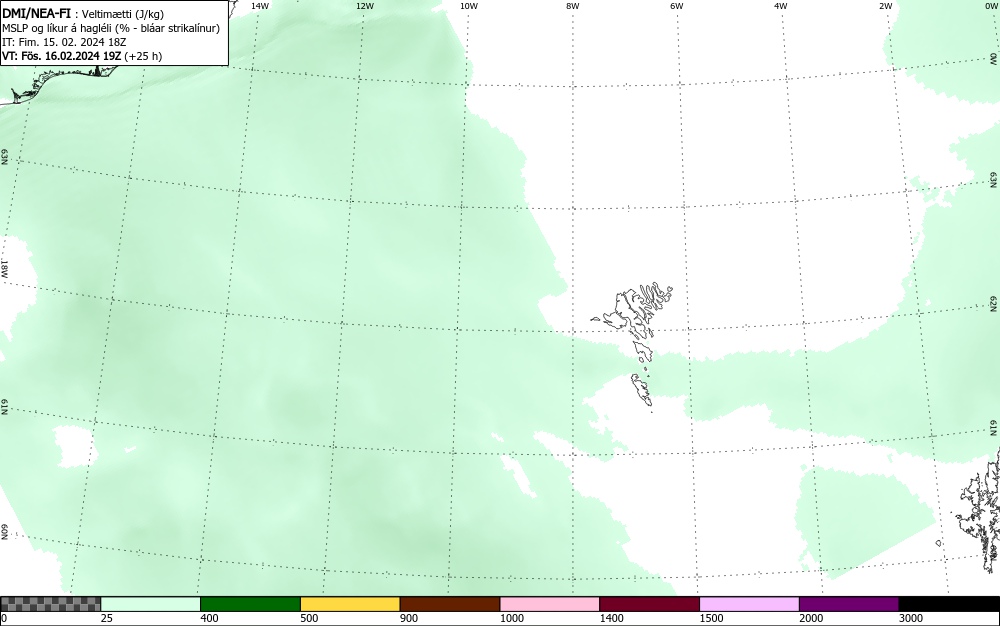
Task: Click the 60N label on left edge
Action: coord(4,533)
